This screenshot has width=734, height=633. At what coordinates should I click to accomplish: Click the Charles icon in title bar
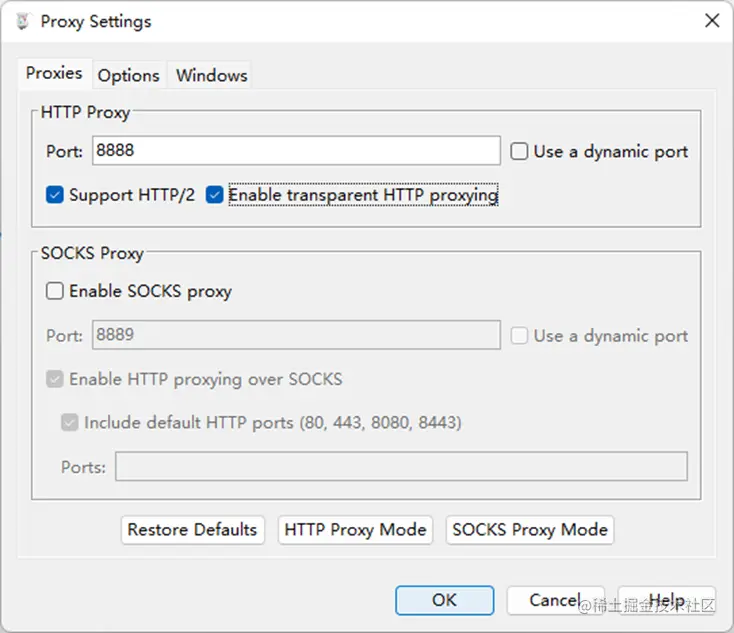point(22,21)
